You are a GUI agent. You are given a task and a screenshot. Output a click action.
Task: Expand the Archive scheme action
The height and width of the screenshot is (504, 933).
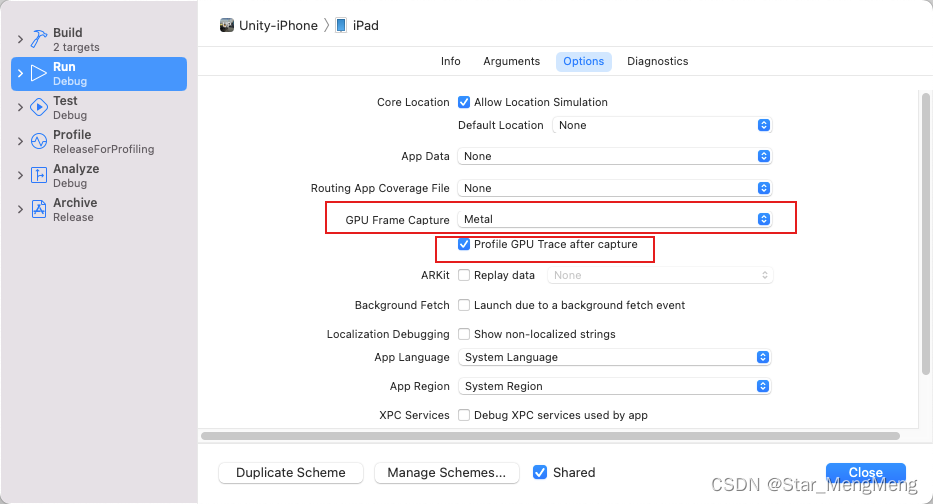tap(20, 209)
